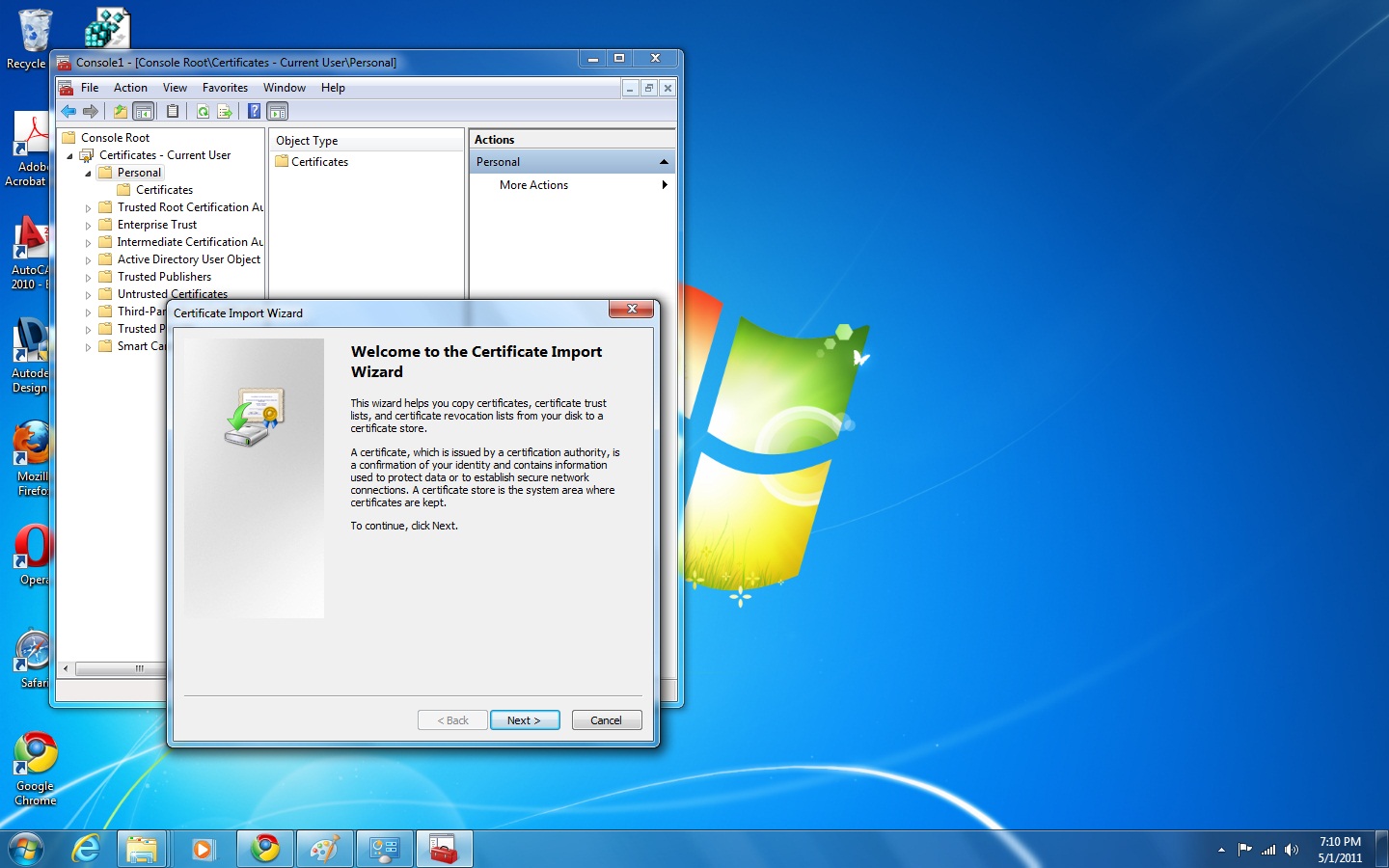Collapse the Personal tree node
This screenshot has width=1389, height=868.
[88, 174]
